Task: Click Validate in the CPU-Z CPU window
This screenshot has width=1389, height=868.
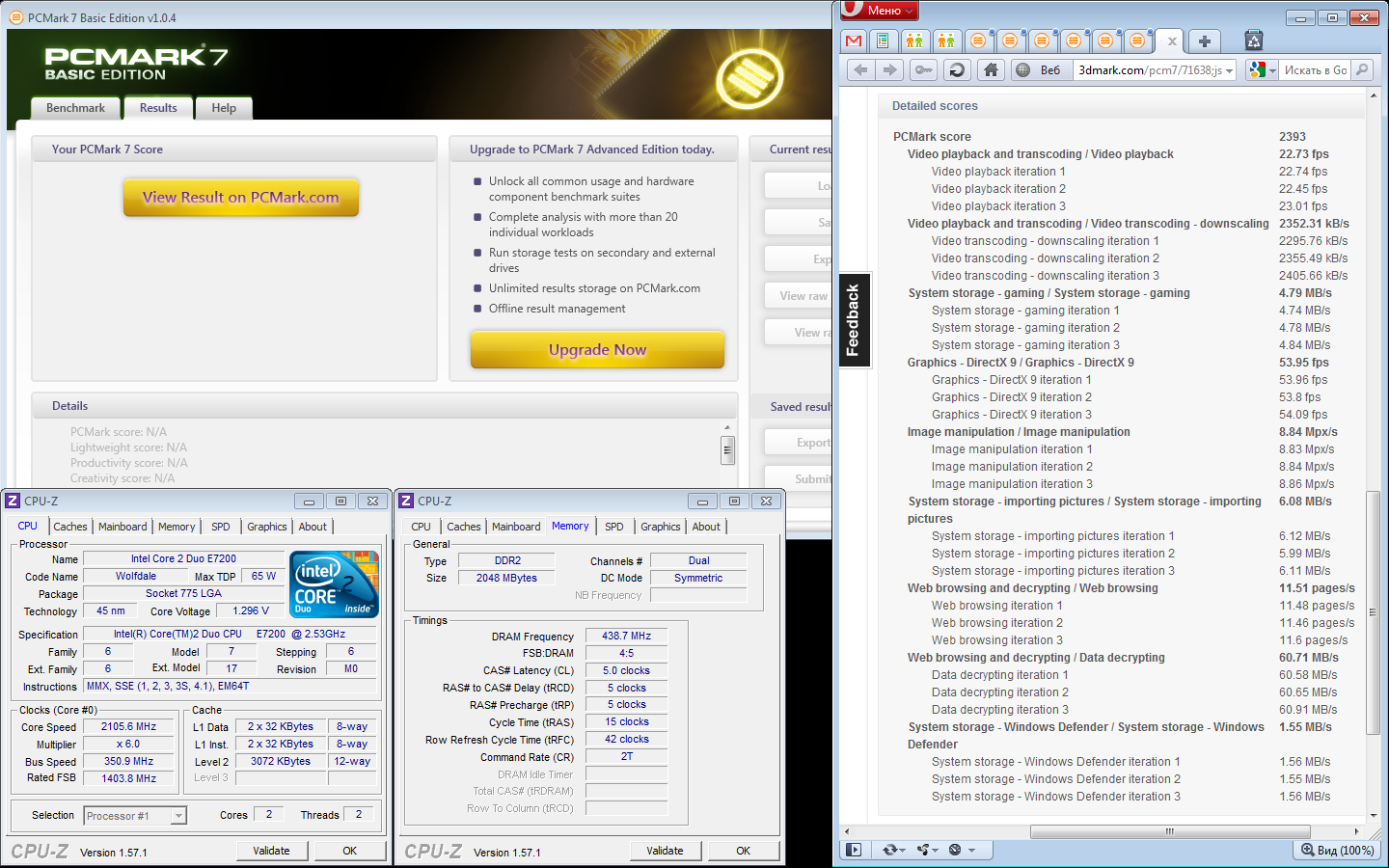Action: coord(271,851)
